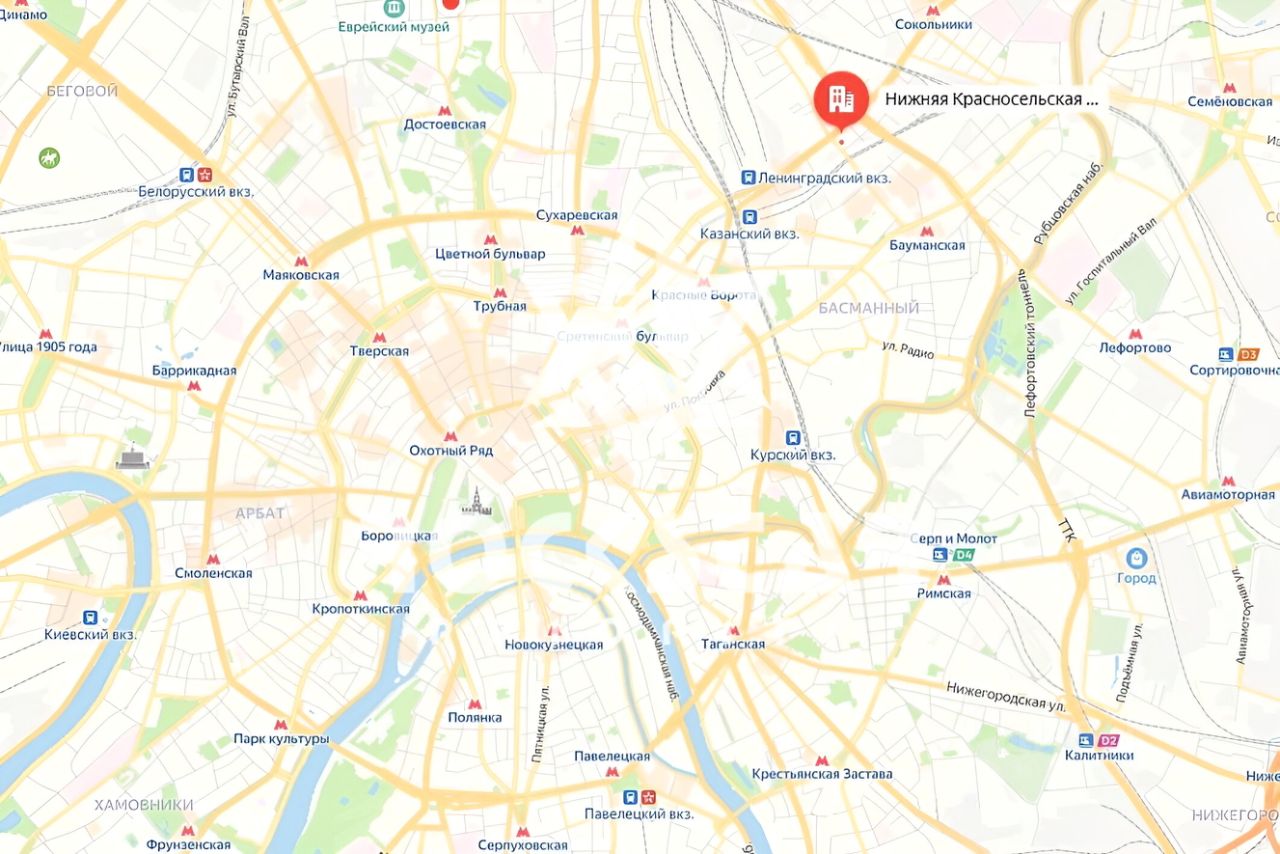Select the Калитники D2 station marker

(x=1097, y=741)
